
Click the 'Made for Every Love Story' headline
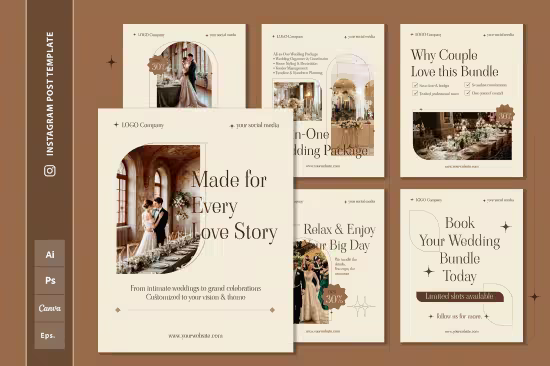234,206
